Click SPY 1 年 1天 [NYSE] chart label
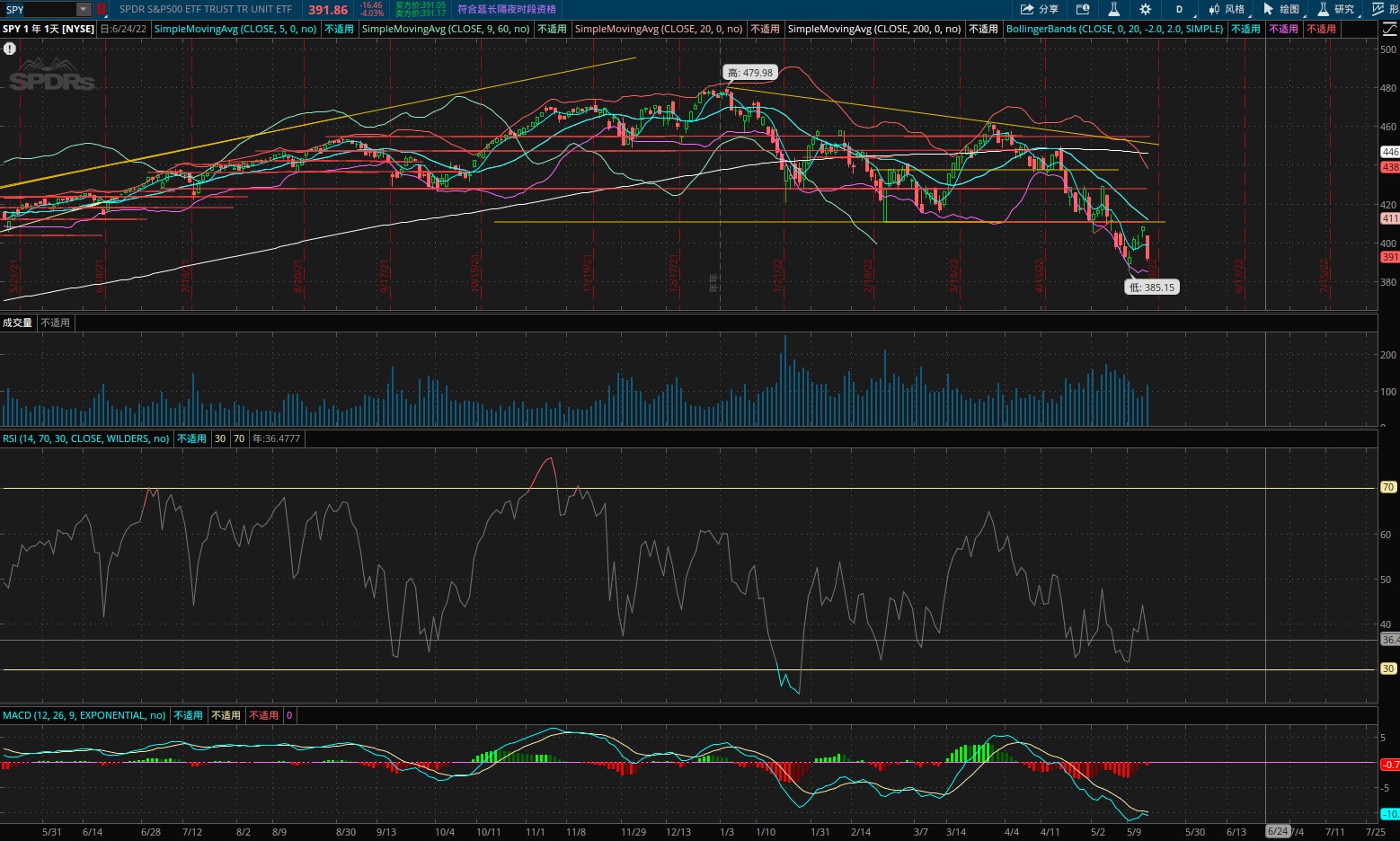1400x841 pixels. tap(49, 29)
